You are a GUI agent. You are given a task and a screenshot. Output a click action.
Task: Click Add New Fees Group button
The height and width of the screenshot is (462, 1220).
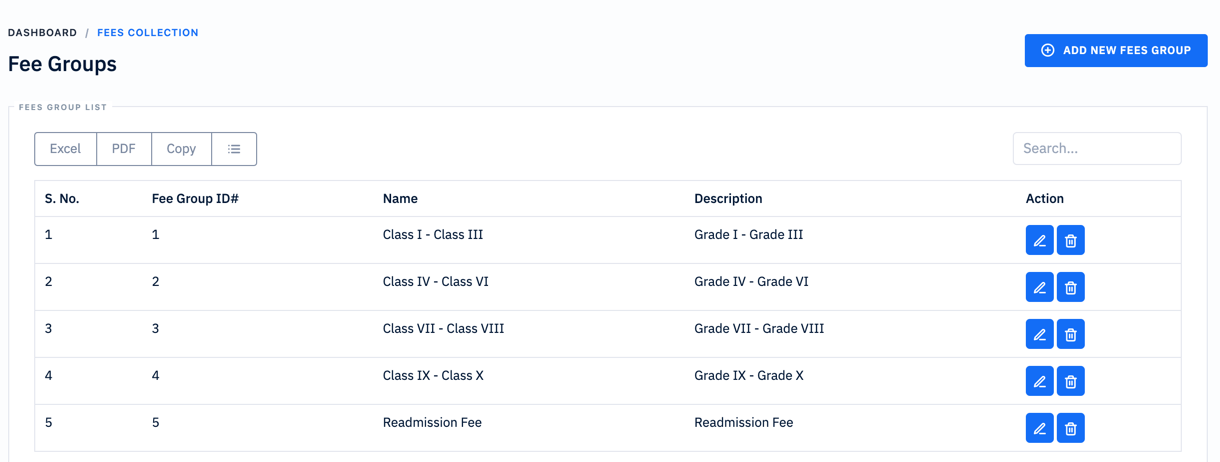click(1116, 50)
